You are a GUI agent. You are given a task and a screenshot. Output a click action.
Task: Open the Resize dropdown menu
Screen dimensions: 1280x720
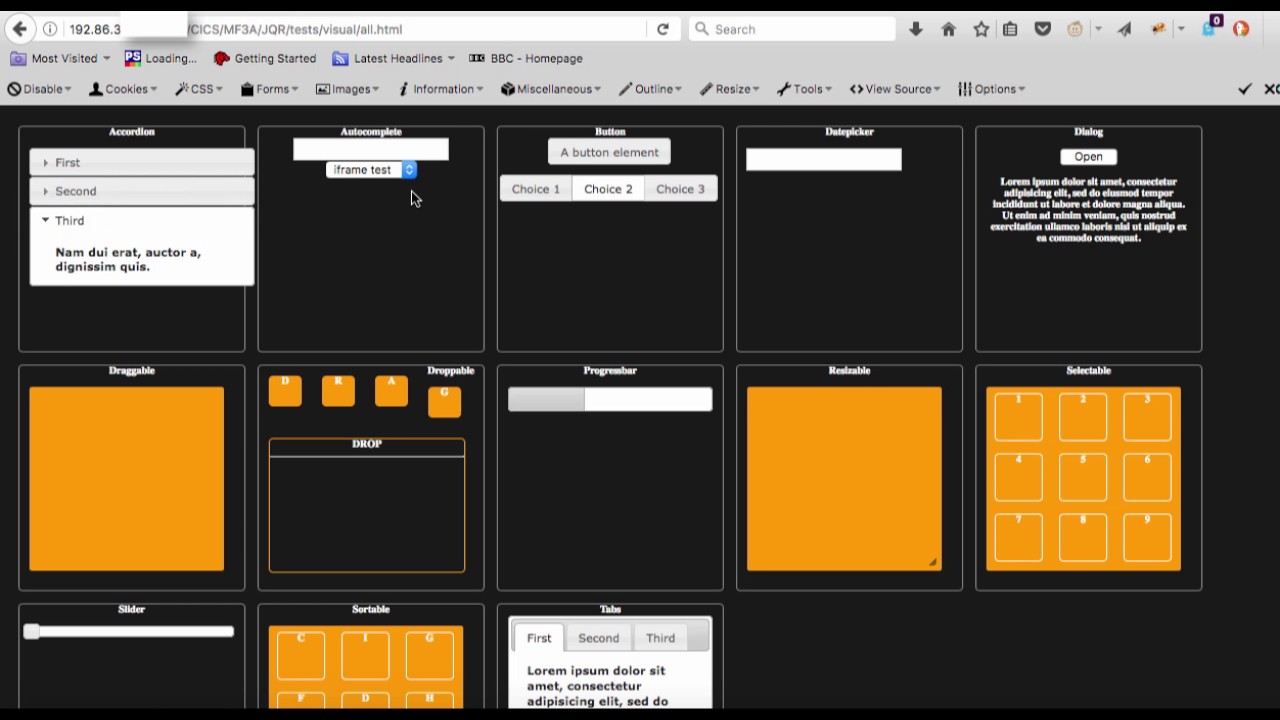pyautogui.click(x=729, y=89)
